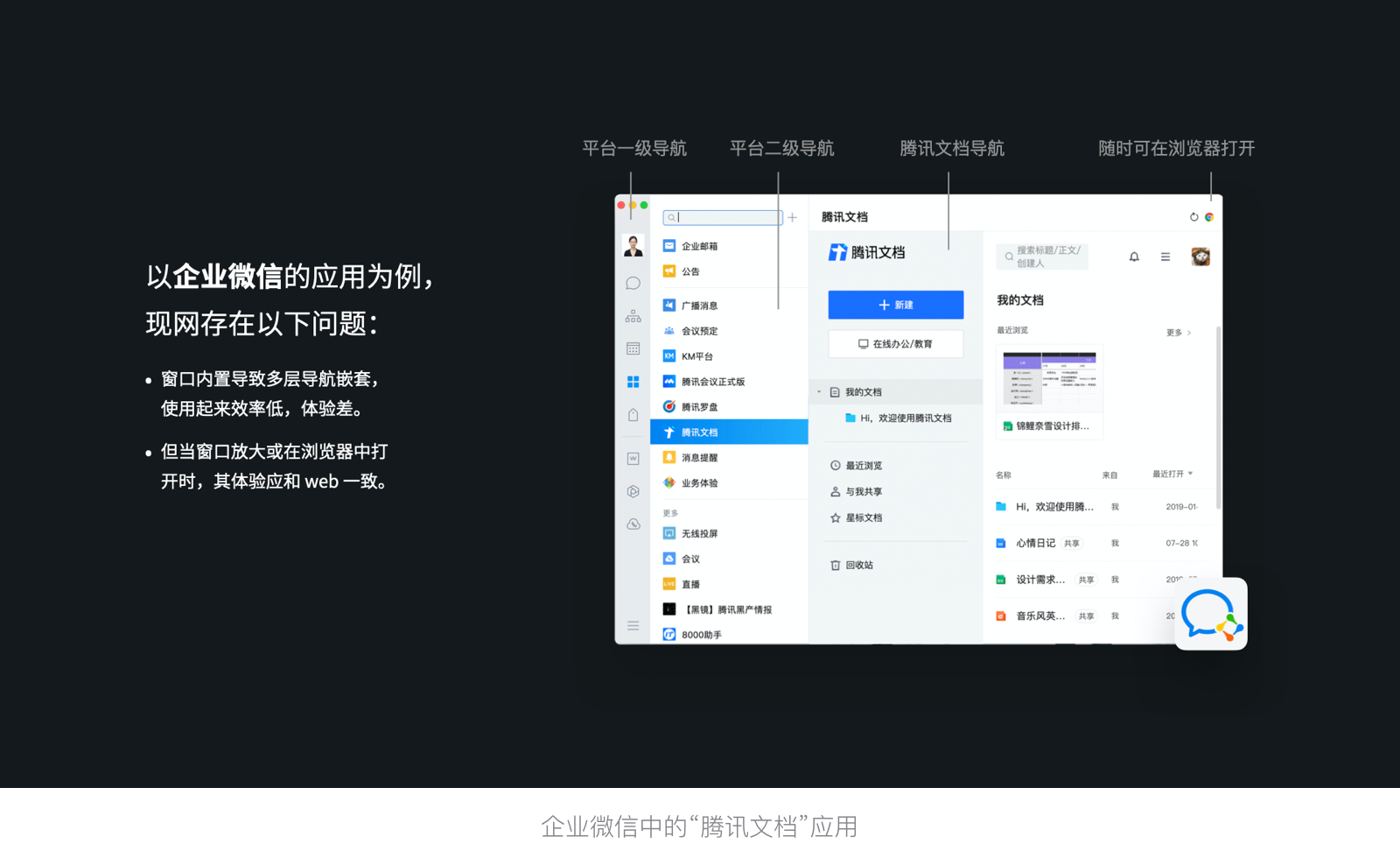Screen dimensions: 1400x844
Task: Open the Hi, 欢迎使用腾... folder row in file list
Action: coord(1098,507)
